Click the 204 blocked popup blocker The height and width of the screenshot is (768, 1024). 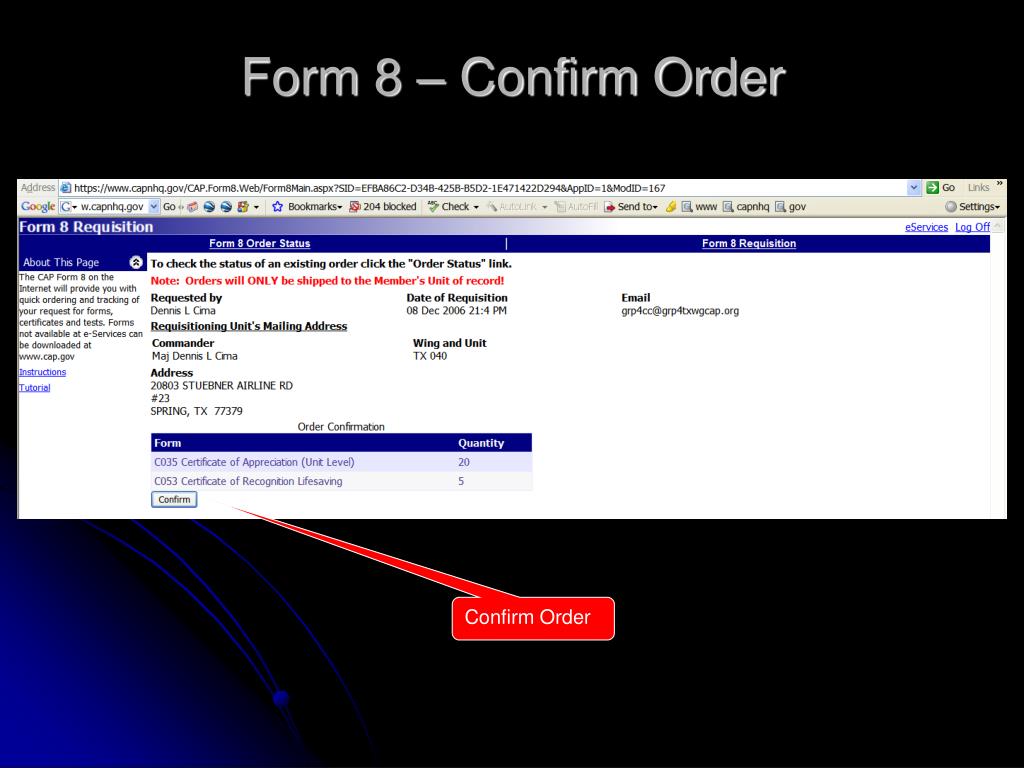point(383,207)
